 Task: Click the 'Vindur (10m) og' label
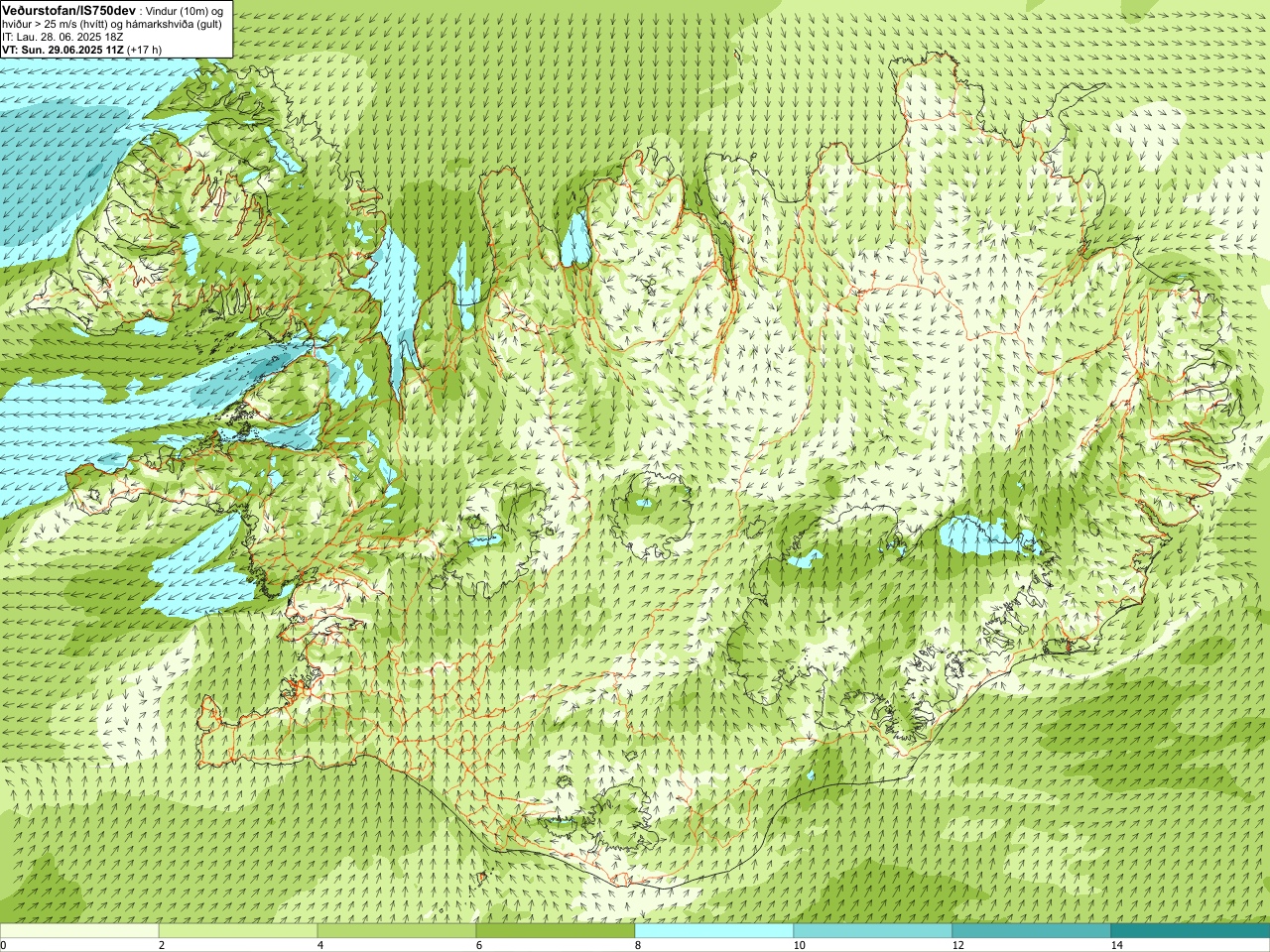pos(185,11)
